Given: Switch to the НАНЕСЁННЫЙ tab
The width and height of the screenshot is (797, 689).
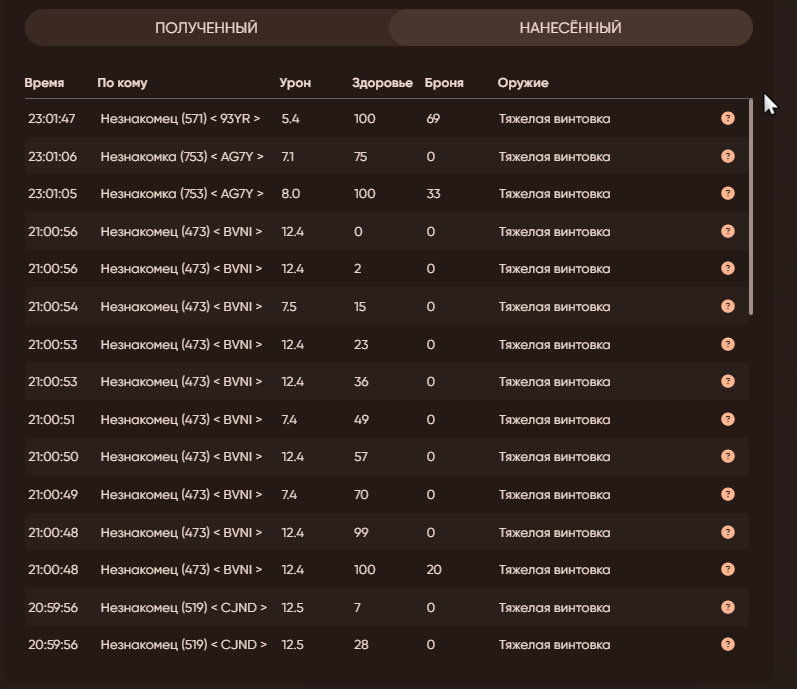Looking at the screenshot, I should click(570, 27).
